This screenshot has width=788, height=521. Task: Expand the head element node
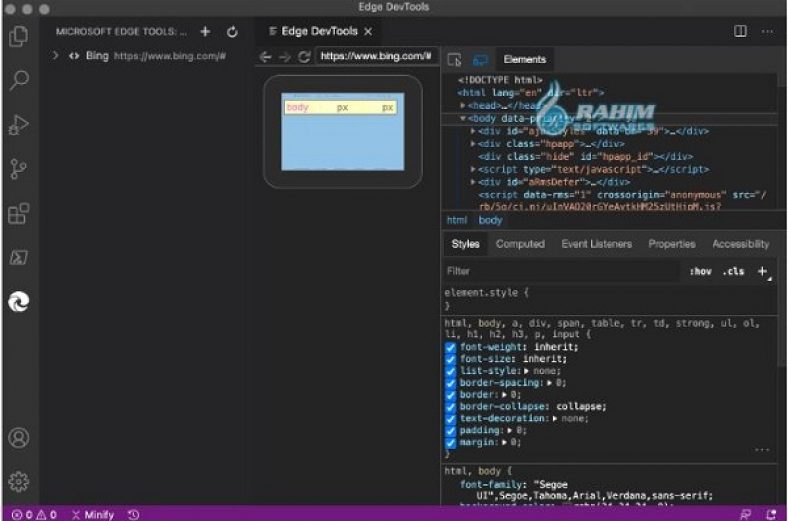462,106
